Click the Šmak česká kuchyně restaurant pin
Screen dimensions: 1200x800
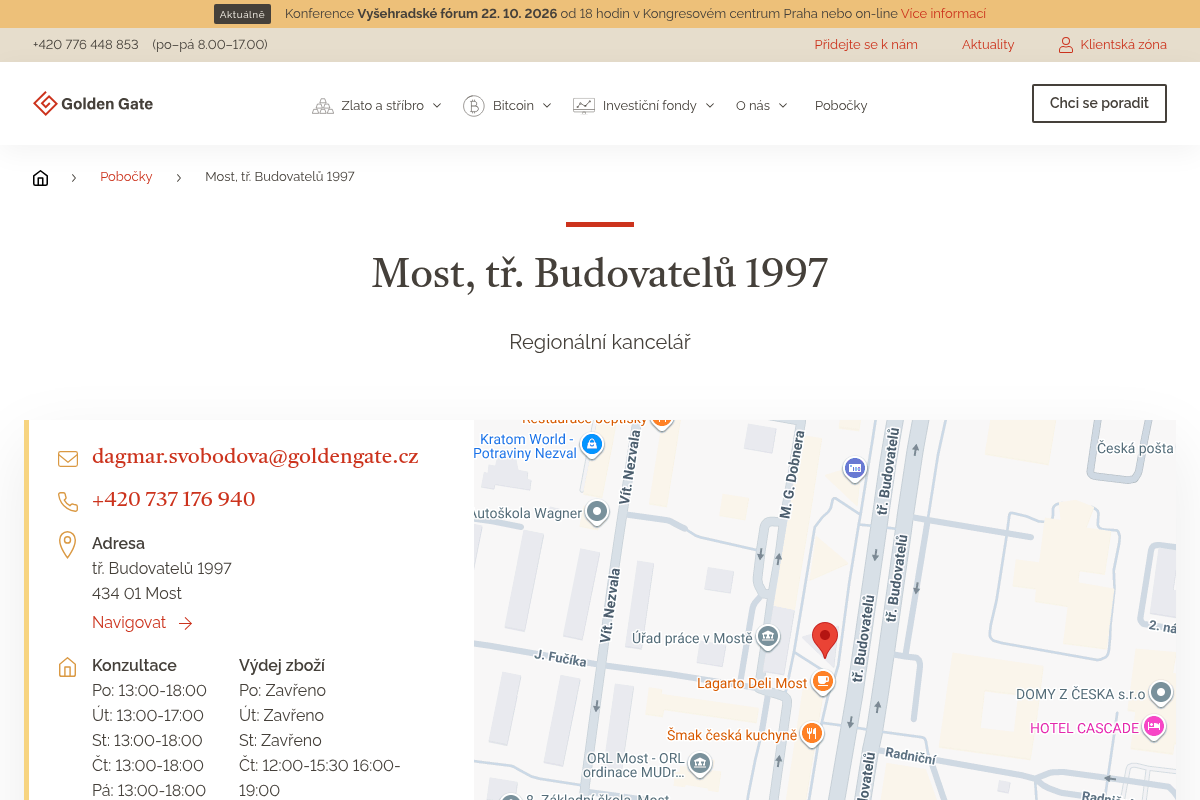pos(812,734)
